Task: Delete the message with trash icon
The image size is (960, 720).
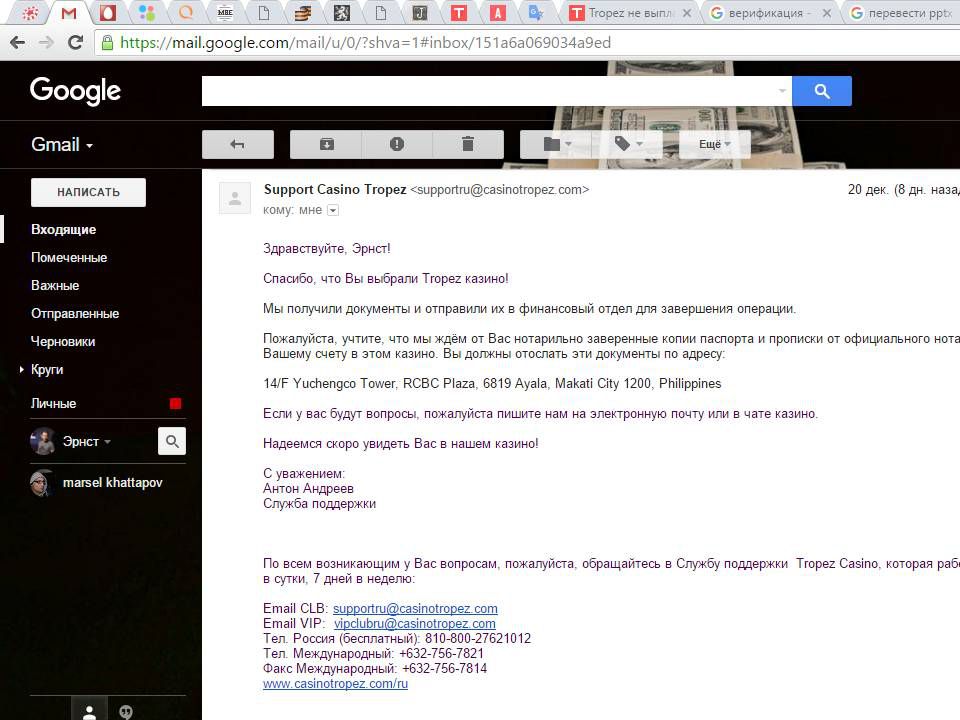Action: 468,144
